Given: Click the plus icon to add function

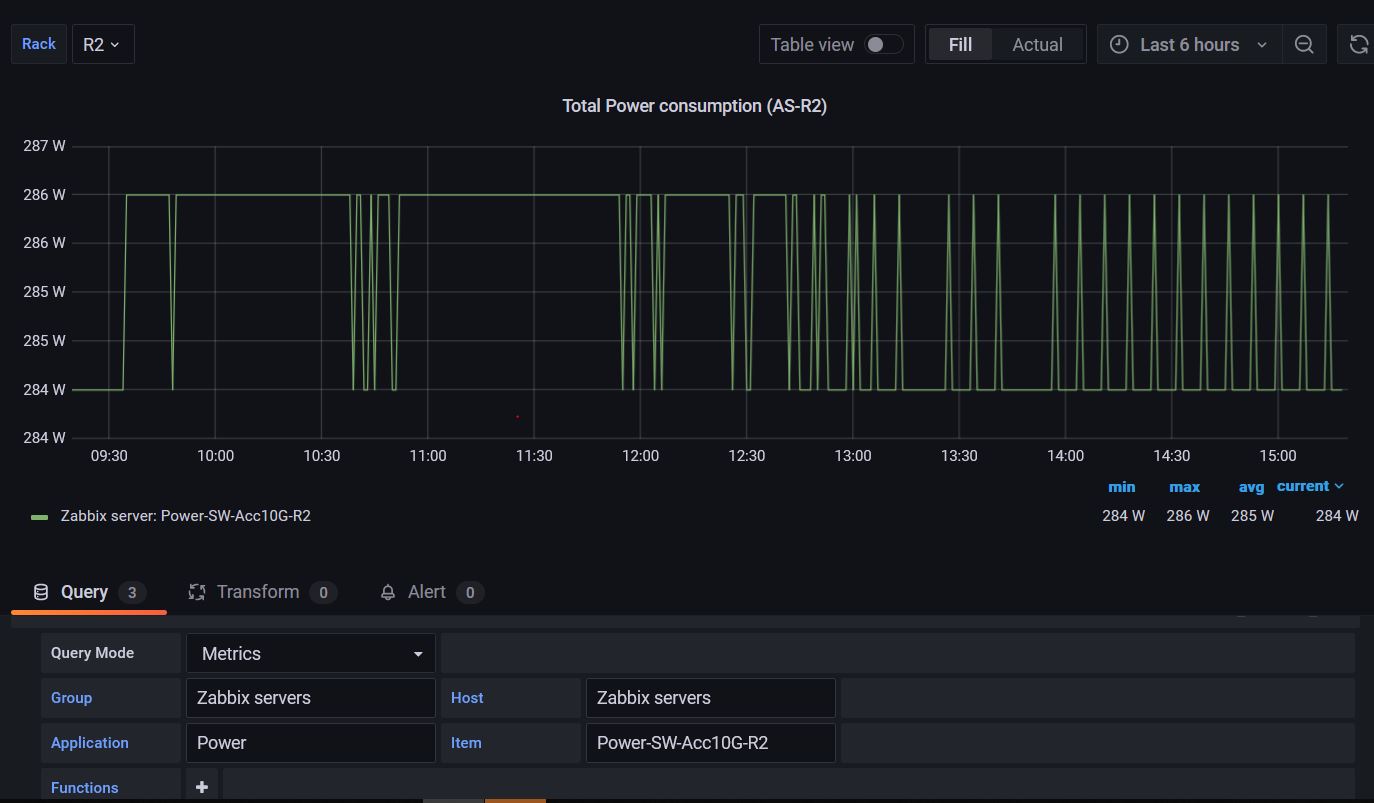Looking at the screenshot, I should 201,787.
